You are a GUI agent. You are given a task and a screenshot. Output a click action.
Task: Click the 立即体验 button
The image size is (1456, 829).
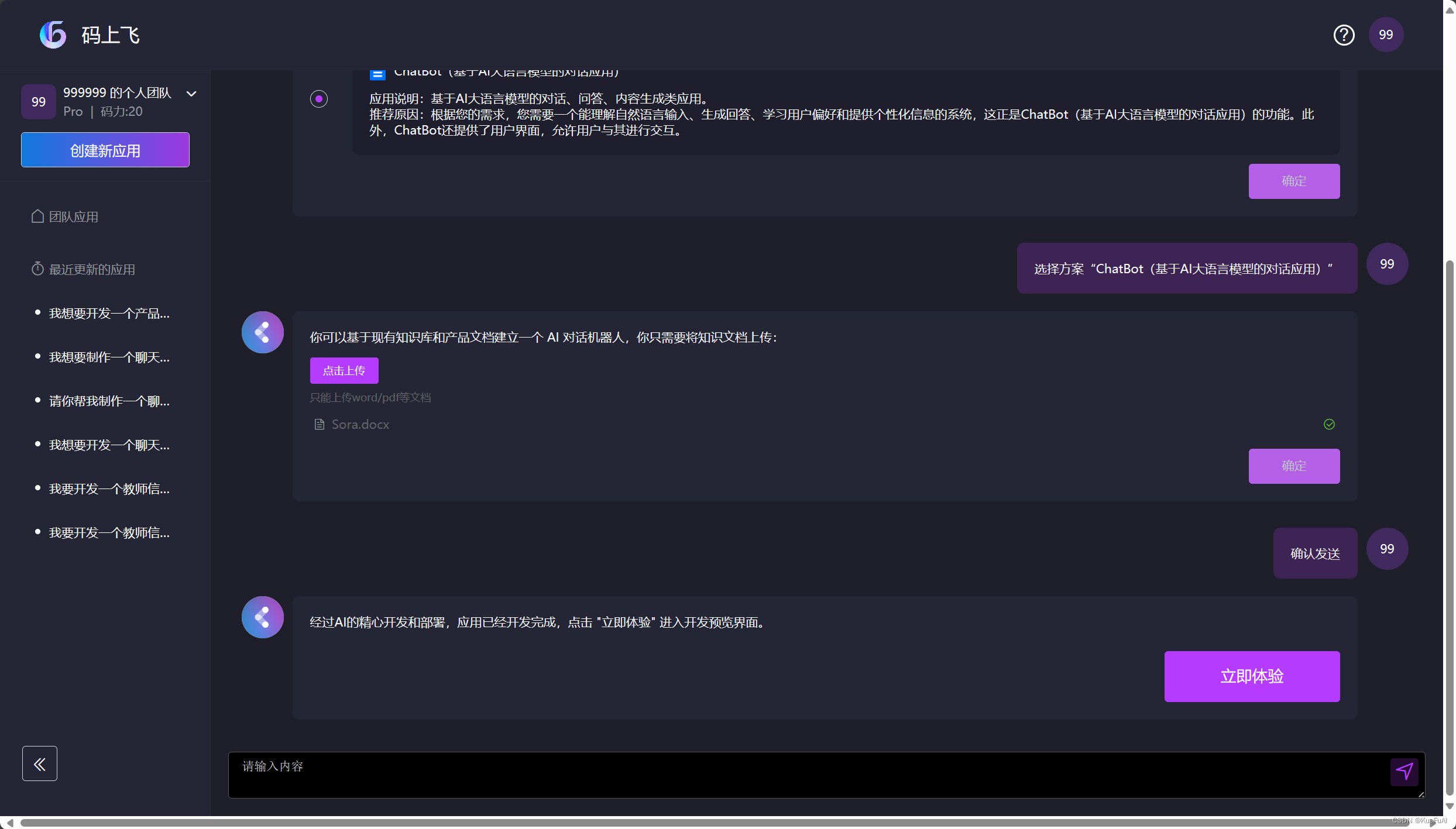click(1252, 676)
